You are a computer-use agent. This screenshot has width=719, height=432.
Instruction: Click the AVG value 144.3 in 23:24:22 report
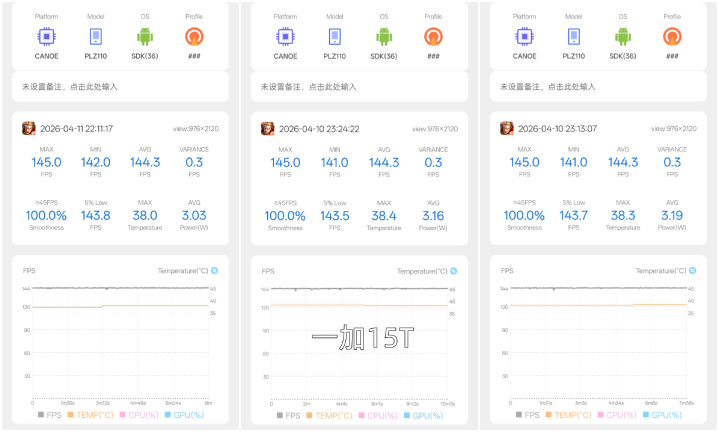pyautogui.click(x=384, y=162)
